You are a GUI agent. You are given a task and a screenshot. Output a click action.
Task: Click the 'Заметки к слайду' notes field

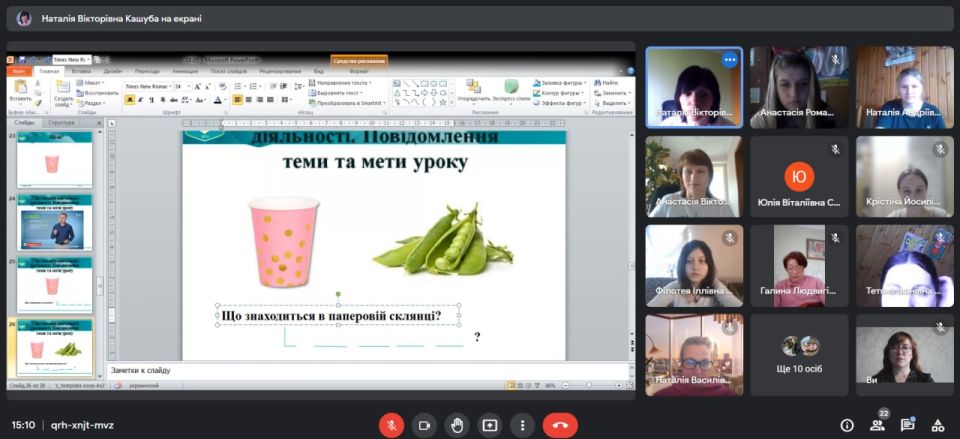point(367,370)
